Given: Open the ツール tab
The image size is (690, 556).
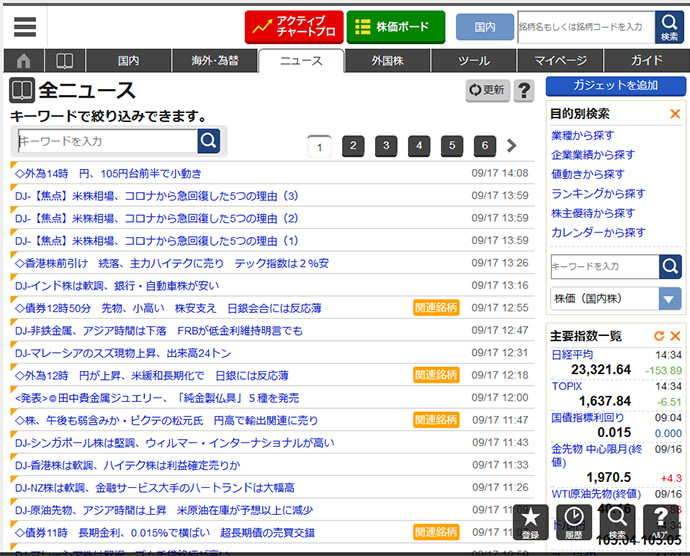Looking at the screenshot, I should pos(473,60).
